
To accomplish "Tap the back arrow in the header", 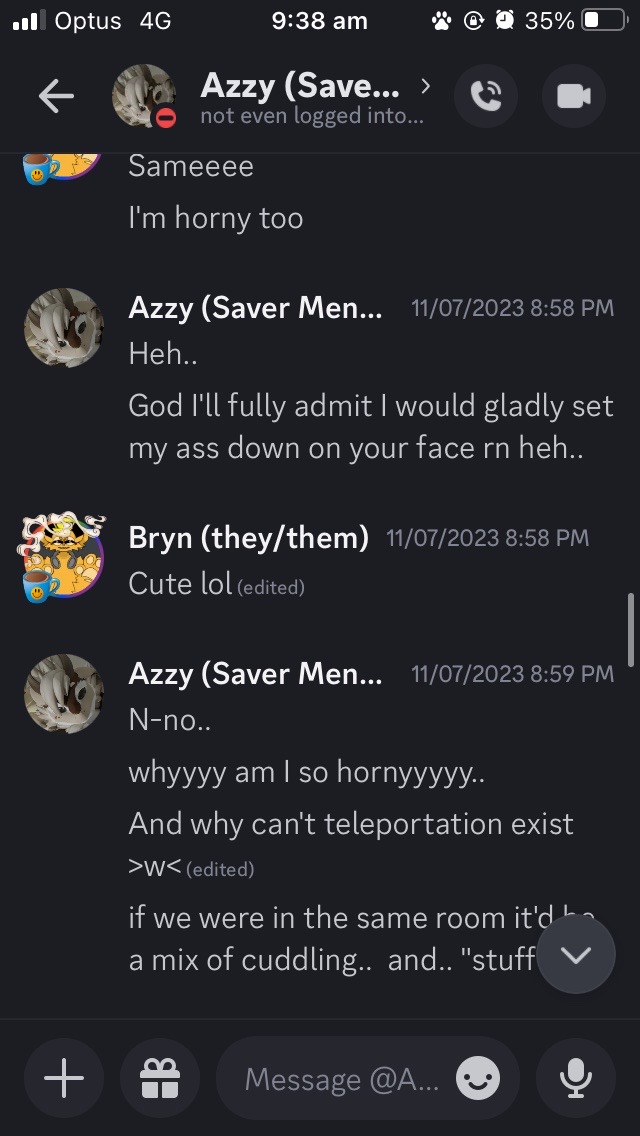I will 56,96.
